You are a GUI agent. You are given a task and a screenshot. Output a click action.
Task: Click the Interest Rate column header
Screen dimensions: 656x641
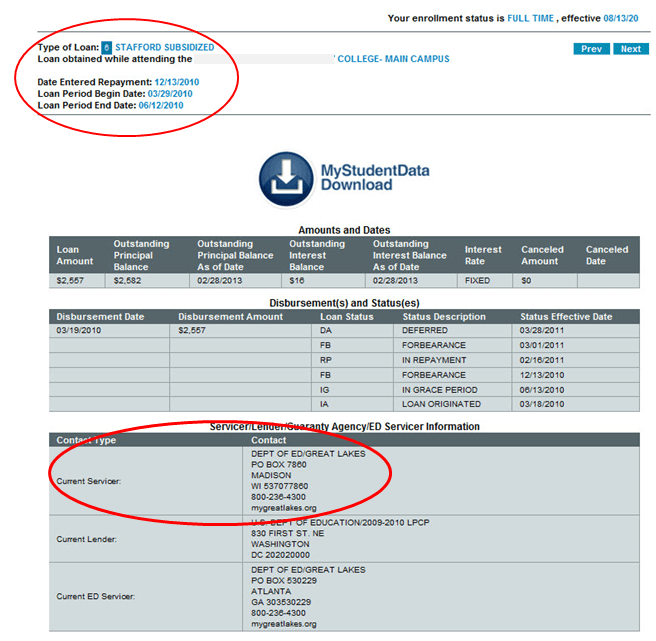483,255
